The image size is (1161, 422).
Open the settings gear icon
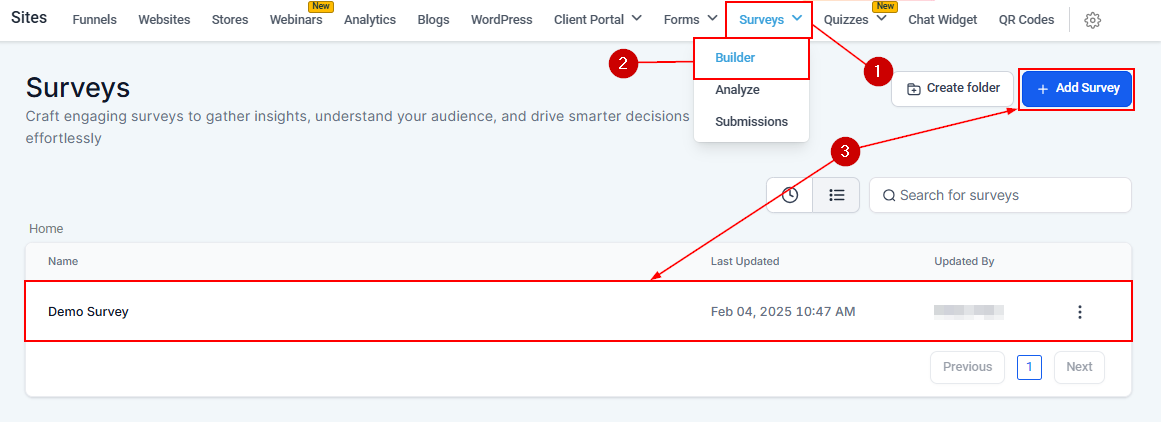pos(1093,20)
